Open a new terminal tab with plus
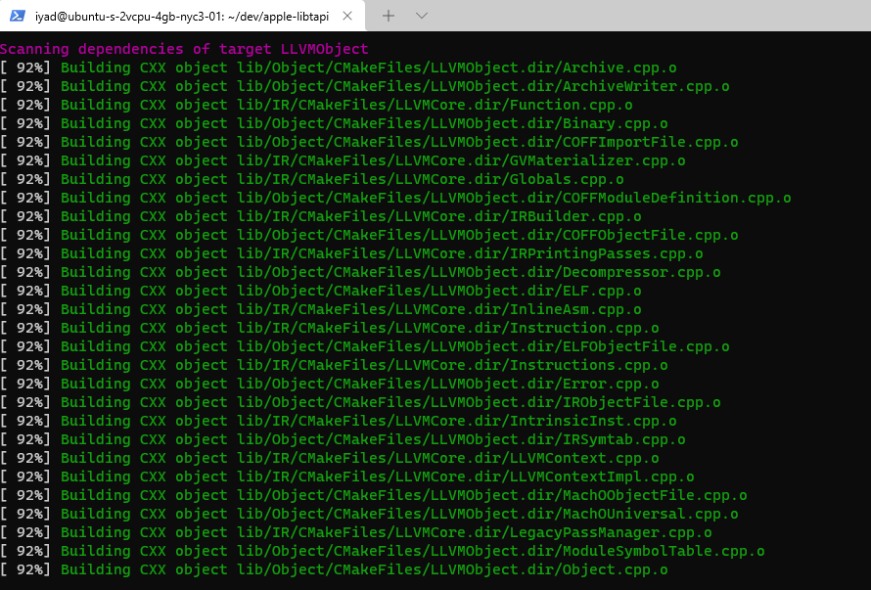The image size is (871, 590). (388, 16)
